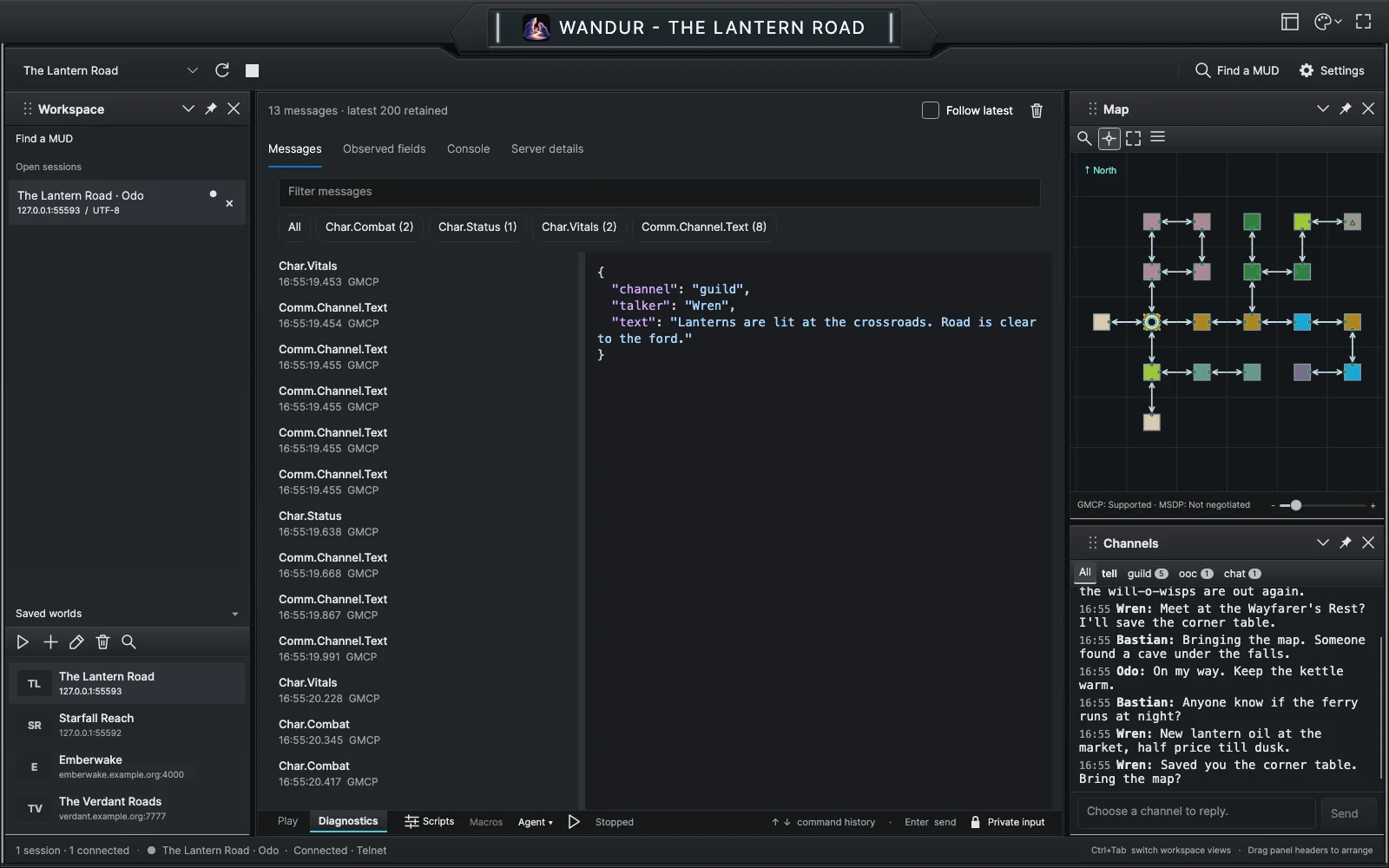Open the map list menu icon
Viewport: 1389px width, 868px height.
pos(1157,137)
